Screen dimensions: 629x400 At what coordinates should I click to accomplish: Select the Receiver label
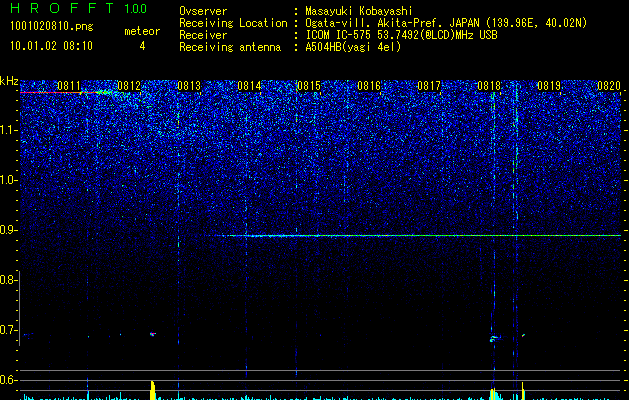coord(203,35)
